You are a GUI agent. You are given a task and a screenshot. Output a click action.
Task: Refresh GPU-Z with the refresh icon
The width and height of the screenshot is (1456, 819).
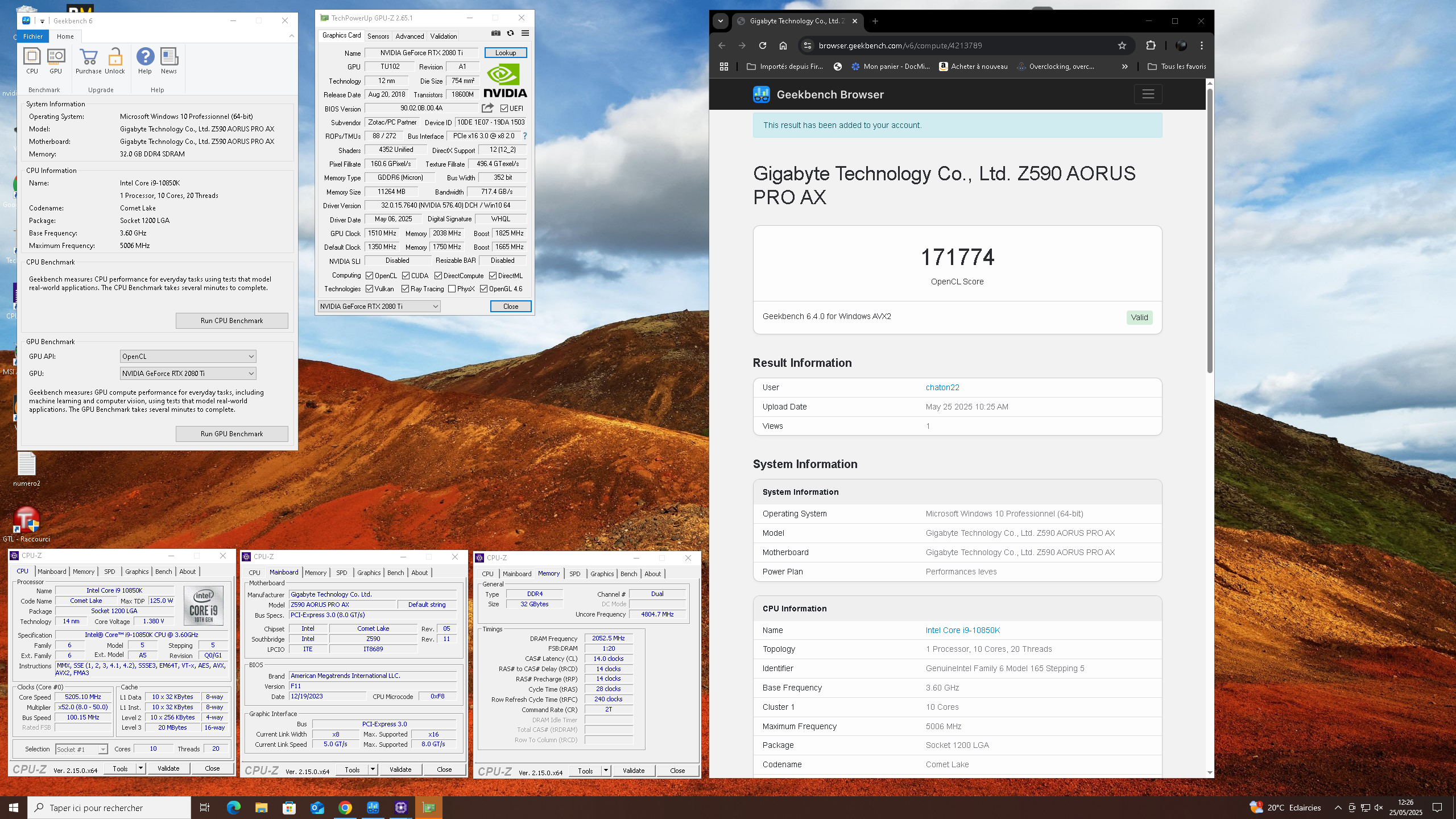pos(510,34)
